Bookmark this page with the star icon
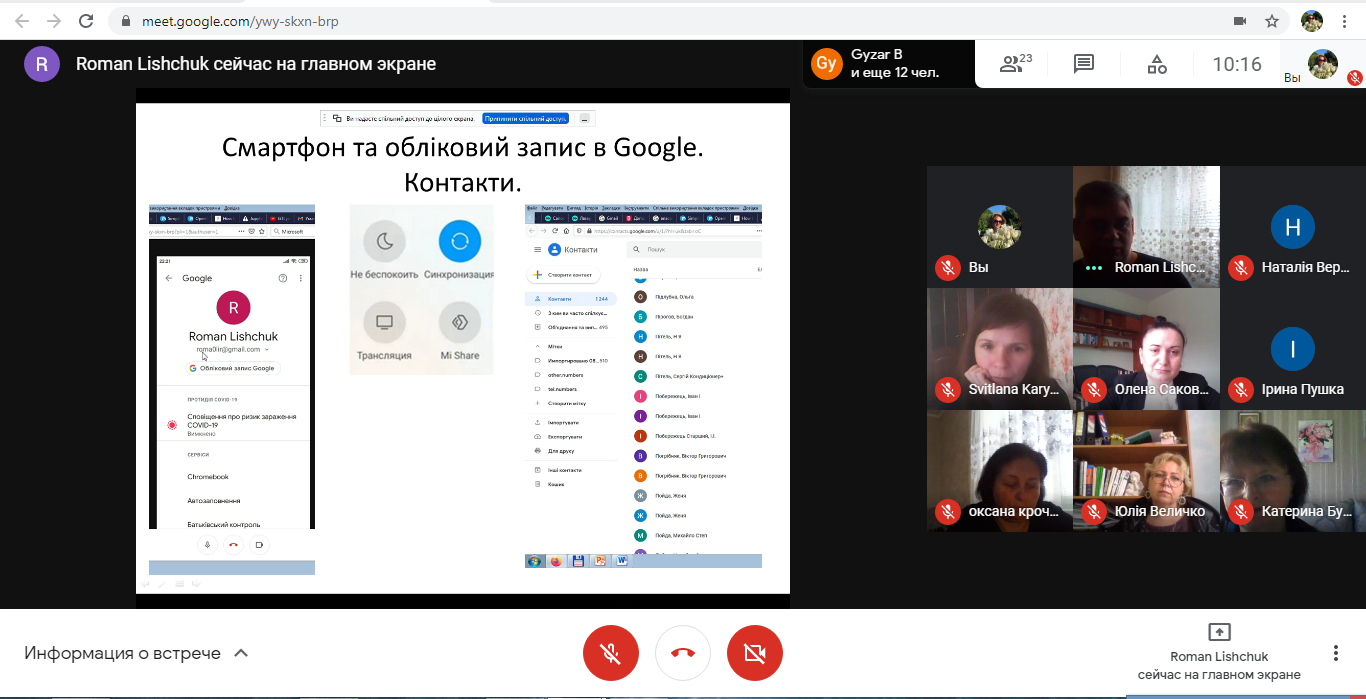The height and width of the screenshot is (699, 1366). click(1272, 21)
